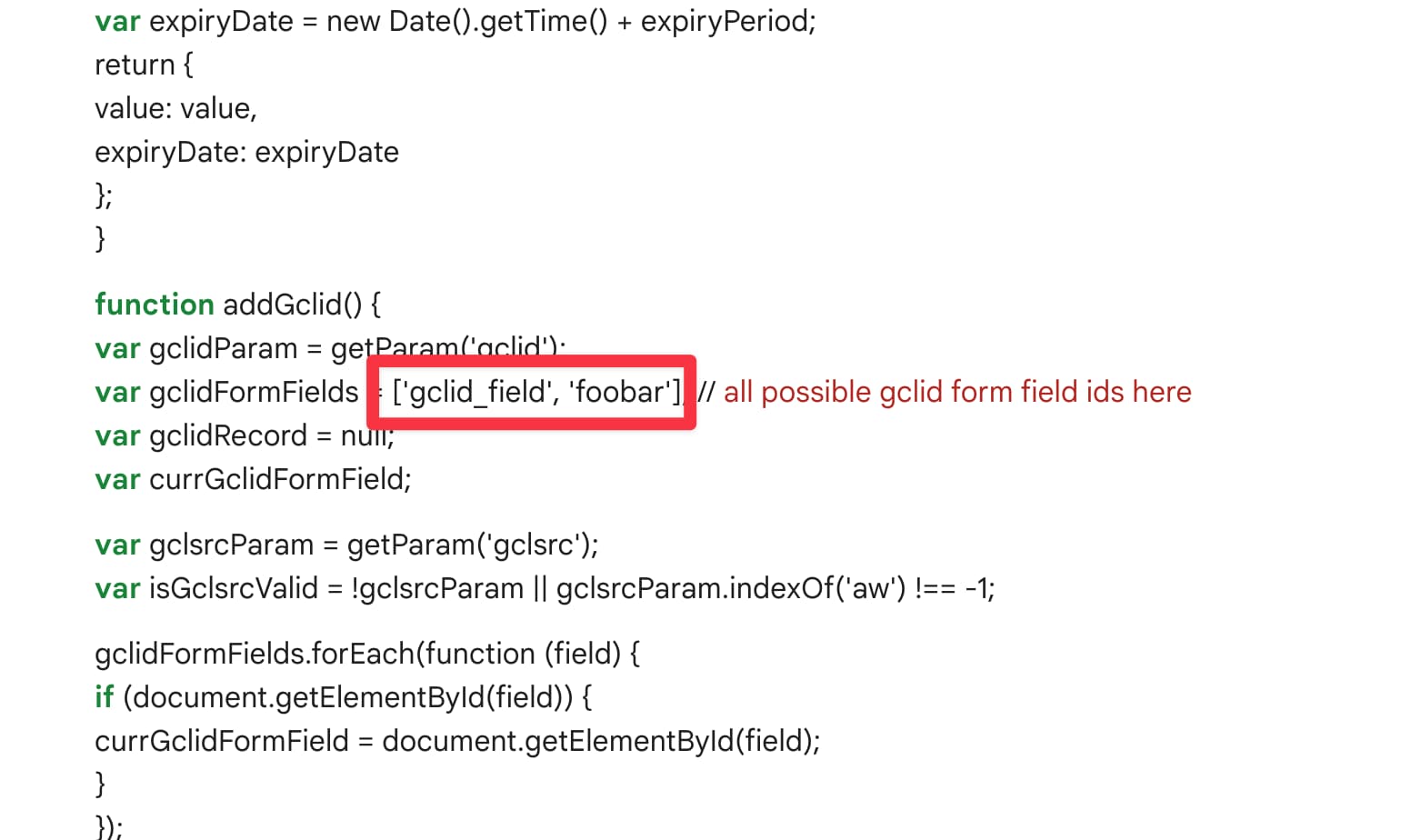The width and height of the screenshot is (1411, 840).
Task: Click the 'var gclidRecord = null' line
Action: point(245,435)
